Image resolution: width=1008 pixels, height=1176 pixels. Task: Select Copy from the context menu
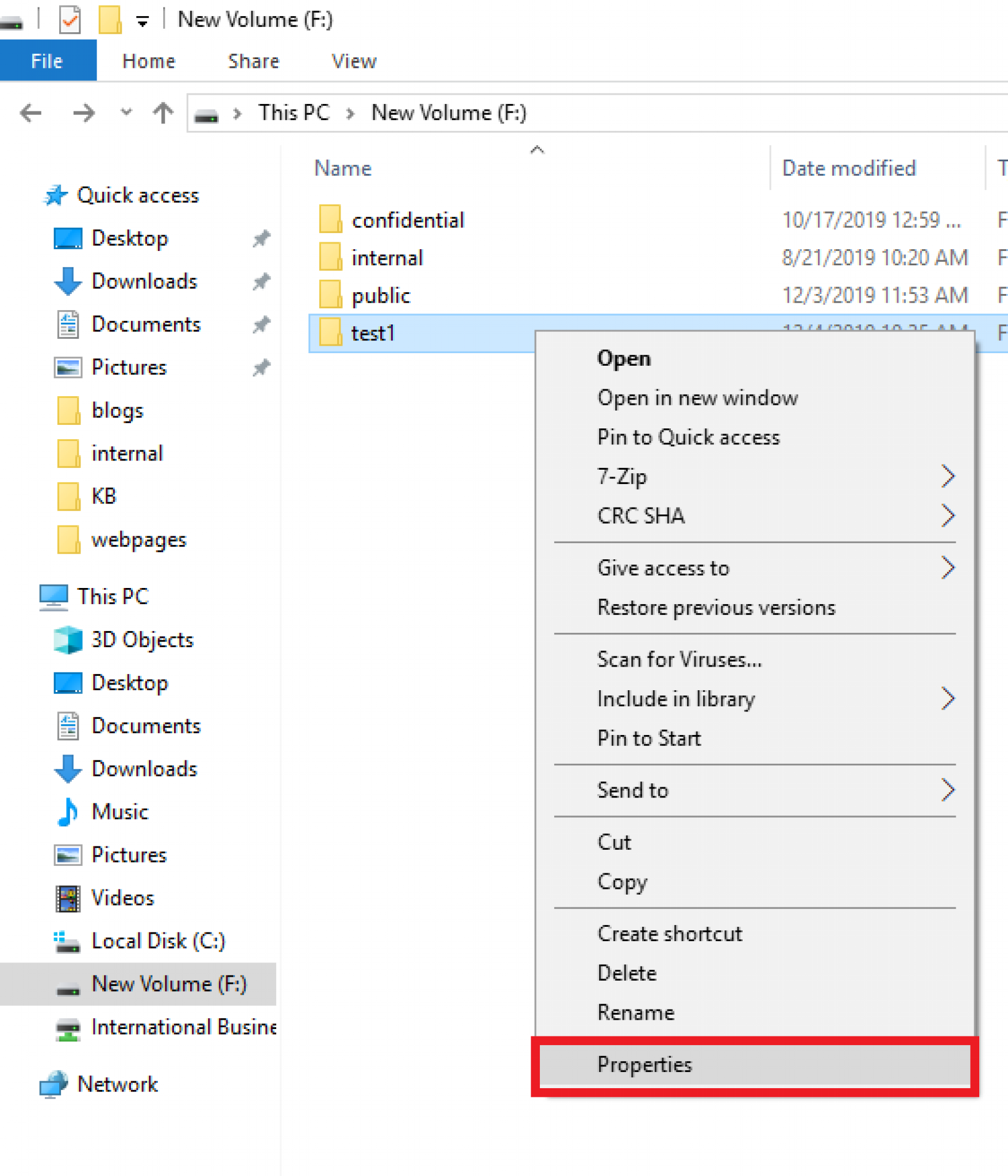click(622, 882)
